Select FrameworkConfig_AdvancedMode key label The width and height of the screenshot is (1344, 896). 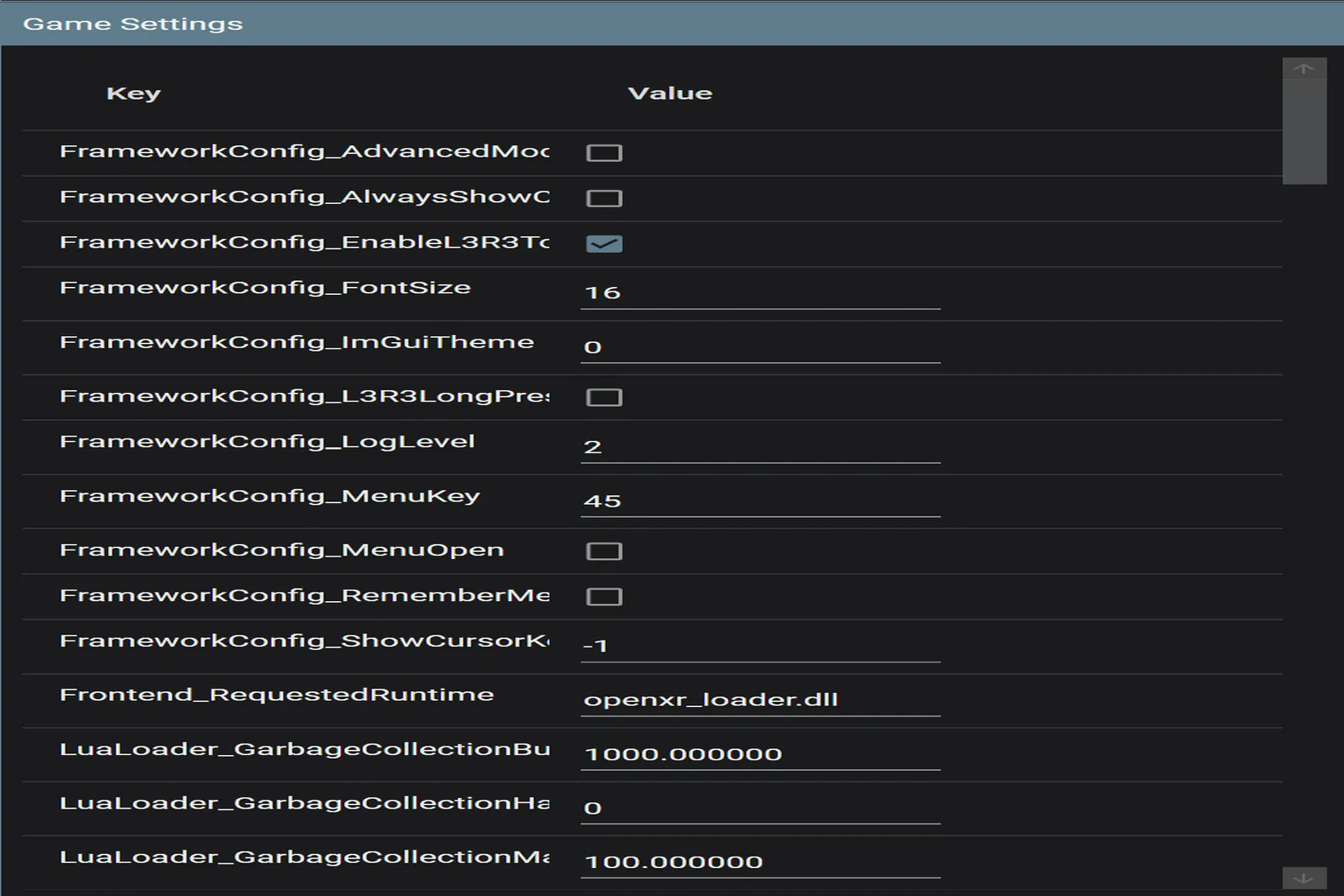[x=304, y=151]
